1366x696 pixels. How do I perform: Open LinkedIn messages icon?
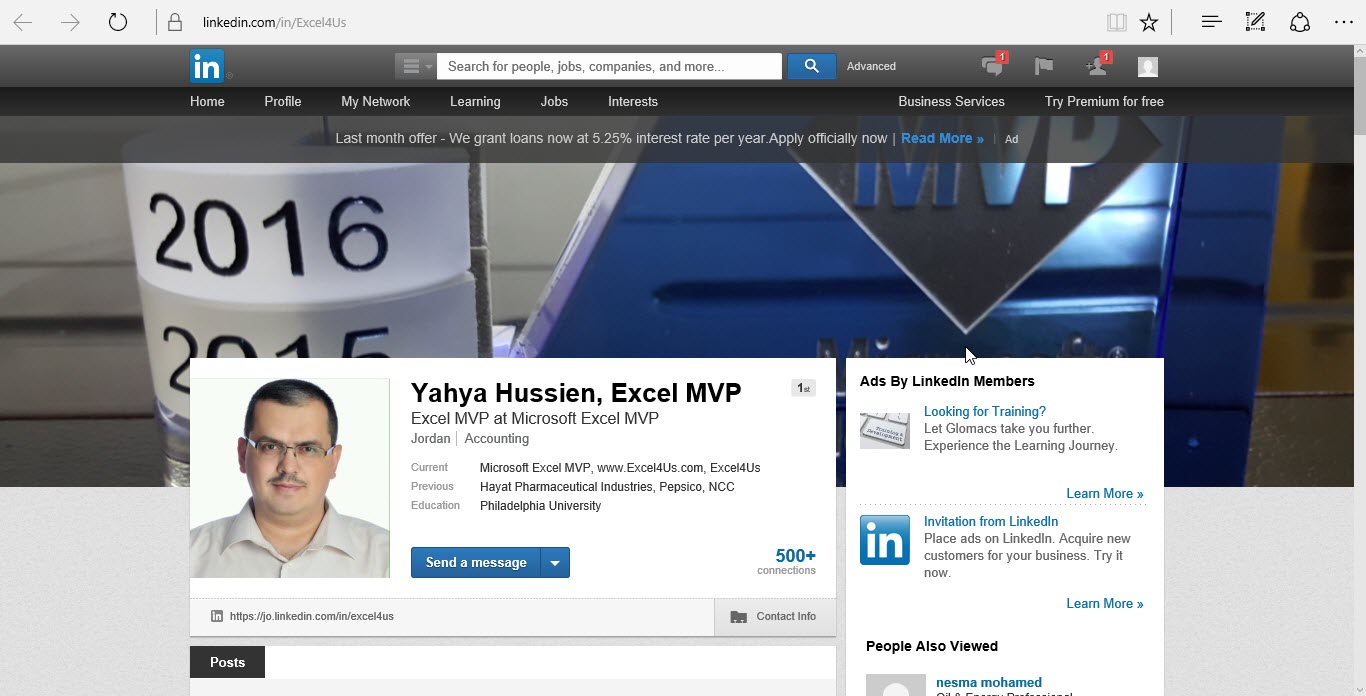pyautogui.click(x=993, y=66)
